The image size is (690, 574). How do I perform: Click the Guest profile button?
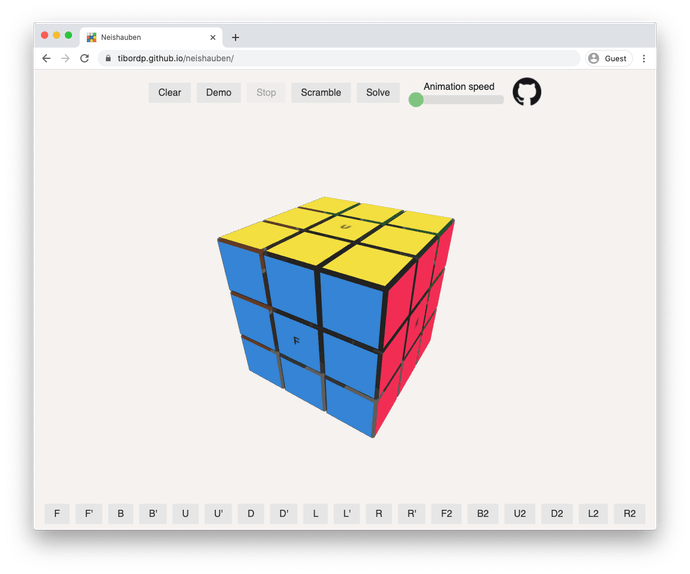coord(609,59)
